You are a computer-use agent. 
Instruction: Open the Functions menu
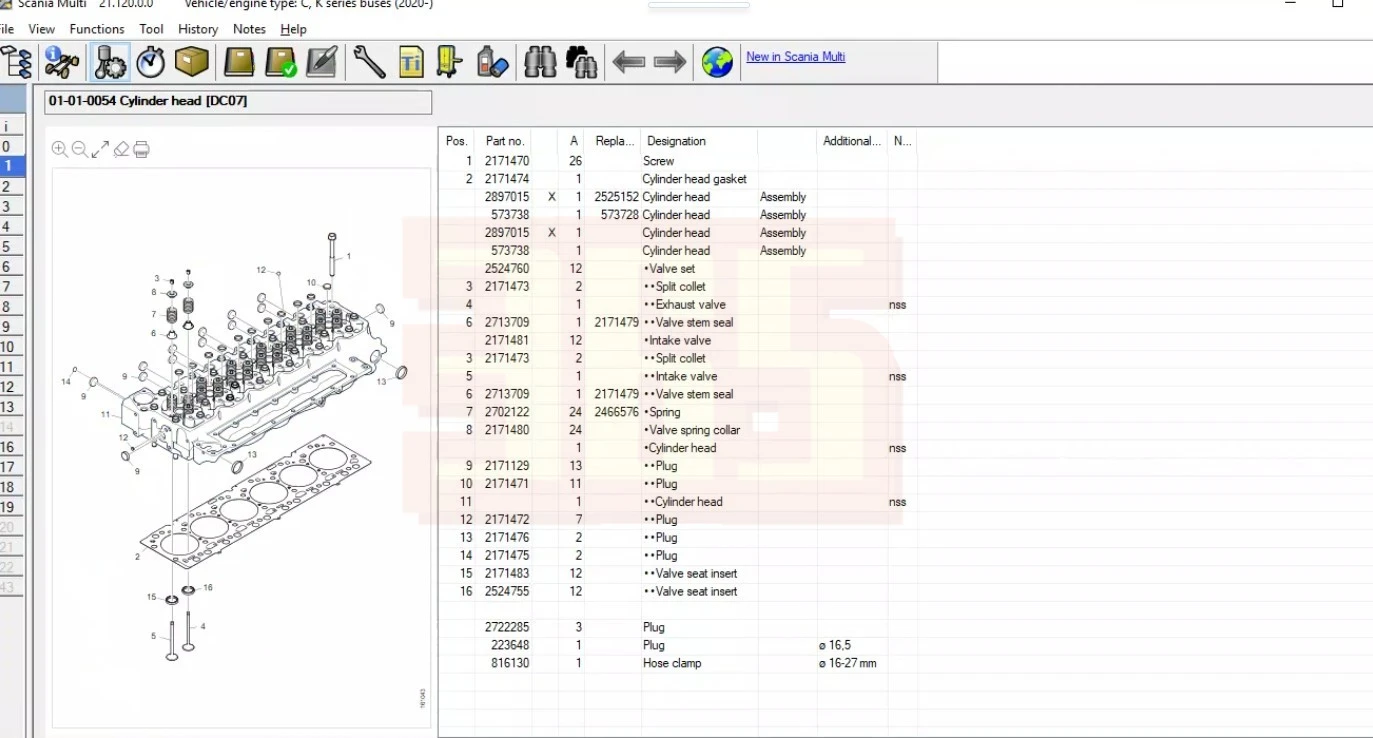[x=97, y=29]
